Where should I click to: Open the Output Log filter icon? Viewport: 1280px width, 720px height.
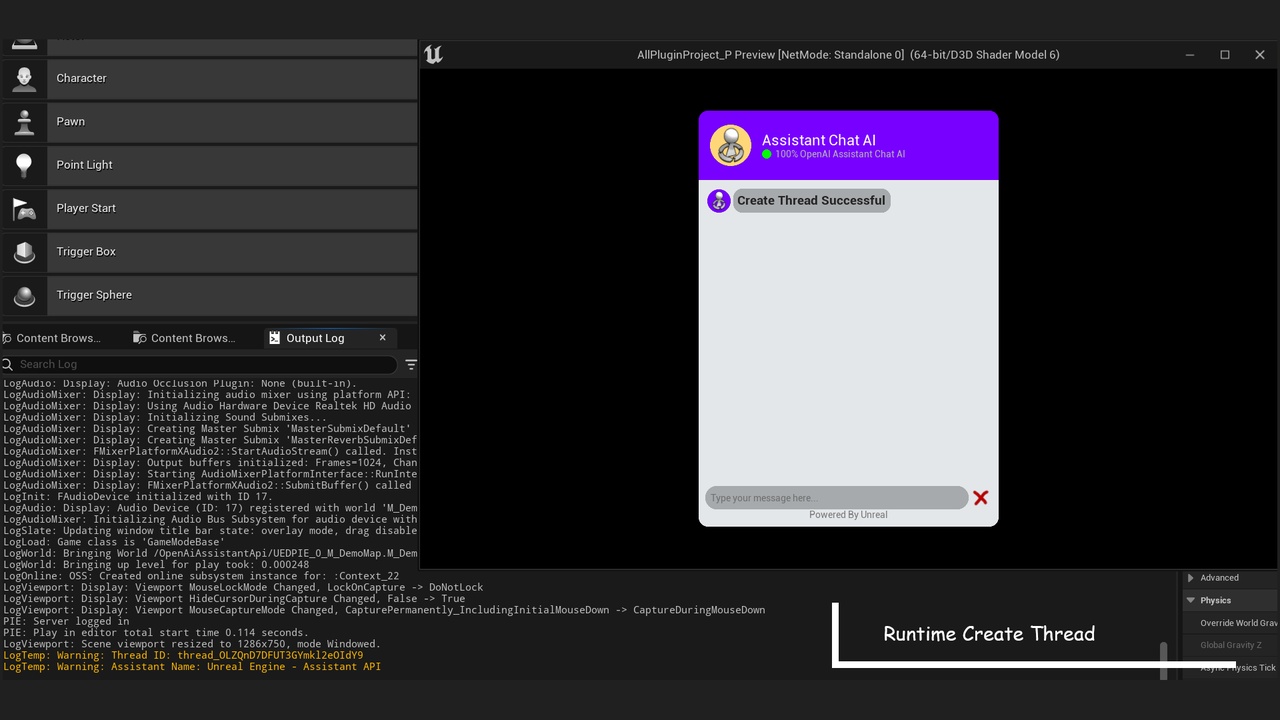pyautogui.click(x=411, y=365)
